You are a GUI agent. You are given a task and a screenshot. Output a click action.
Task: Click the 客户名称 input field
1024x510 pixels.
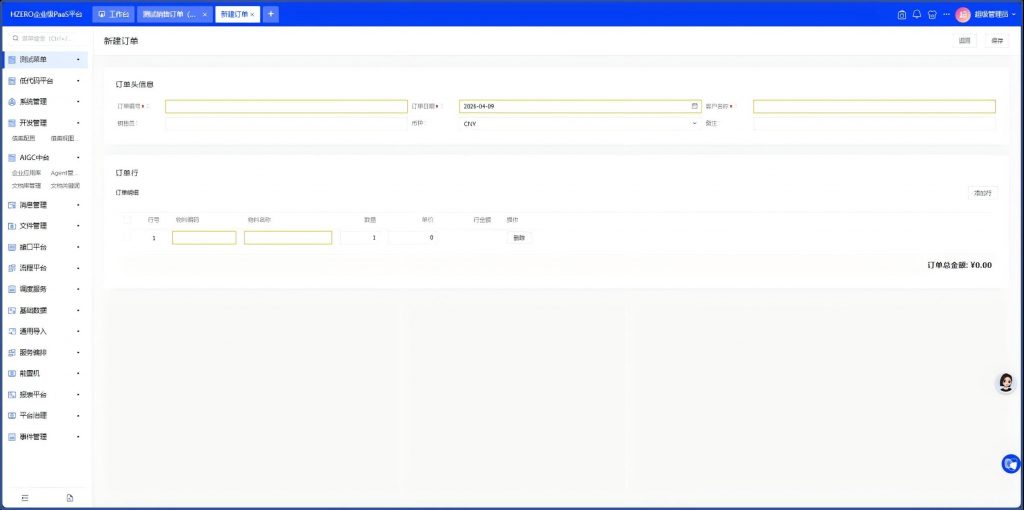pos(873,106)
